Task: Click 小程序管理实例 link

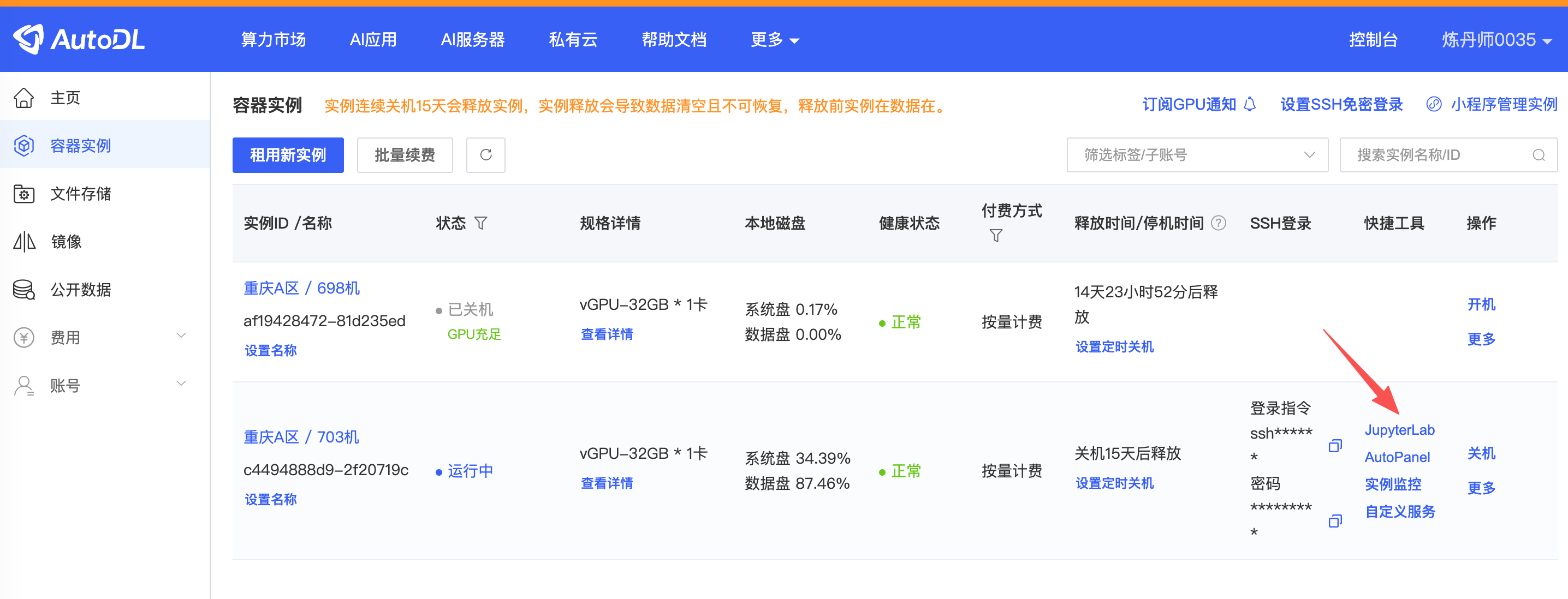Action: (x=1504, y=105)
